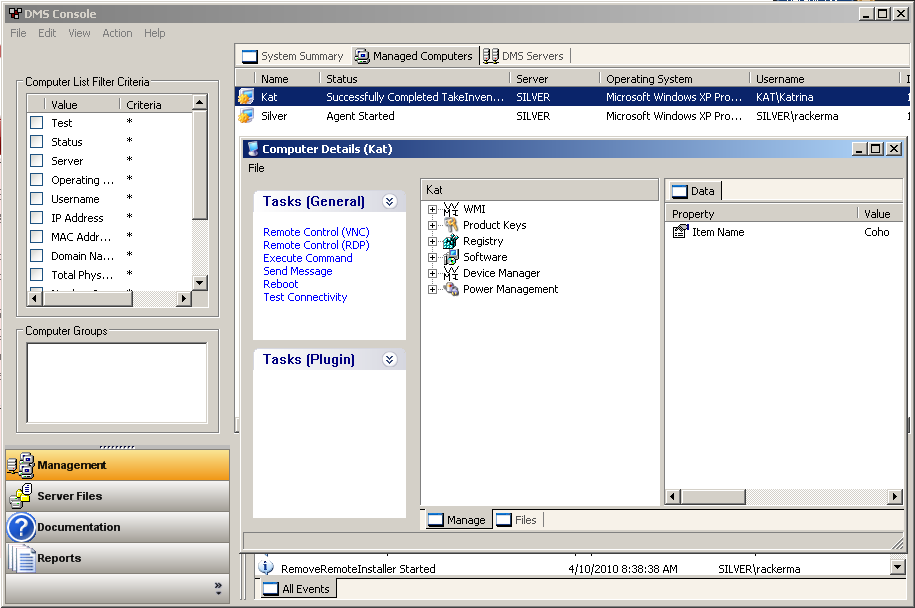Expand the Product Keys tree node
Screen dimensions: 915x608
[x=432, y=225]
